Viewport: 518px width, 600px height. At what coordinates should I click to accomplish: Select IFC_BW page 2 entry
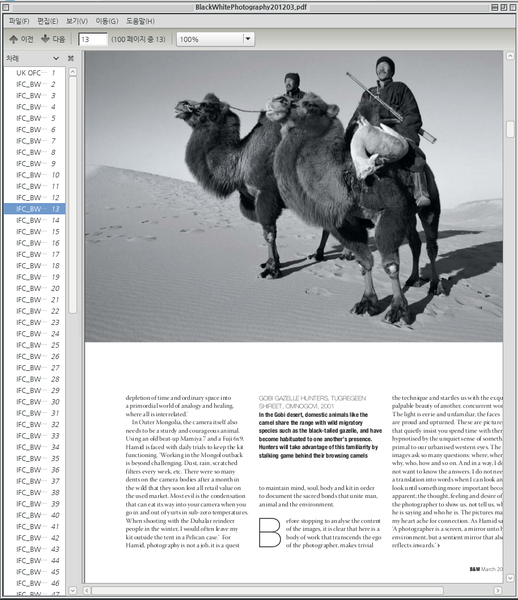click(35, 84)
